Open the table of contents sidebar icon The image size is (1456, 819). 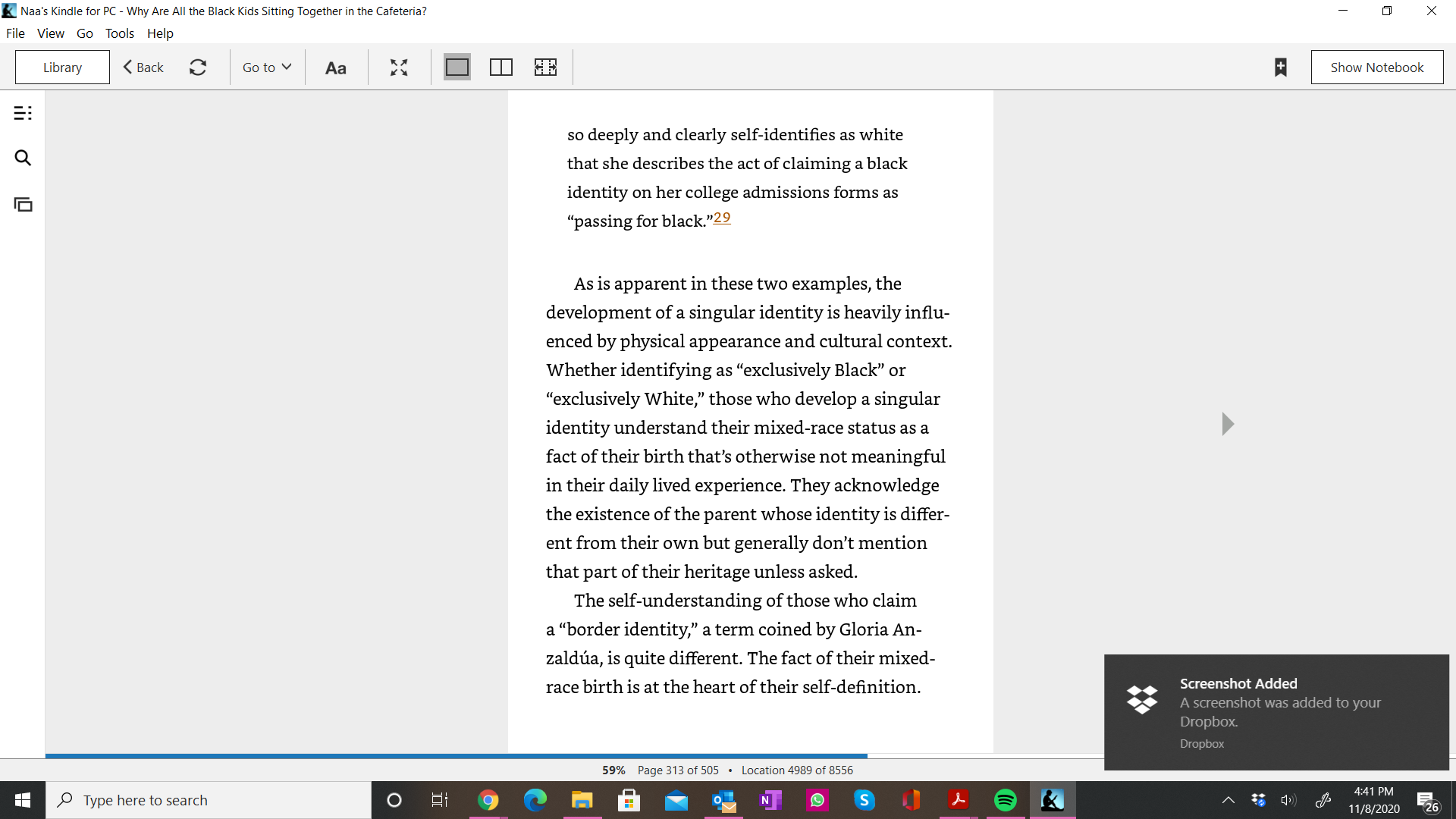[x=23, y=113]
